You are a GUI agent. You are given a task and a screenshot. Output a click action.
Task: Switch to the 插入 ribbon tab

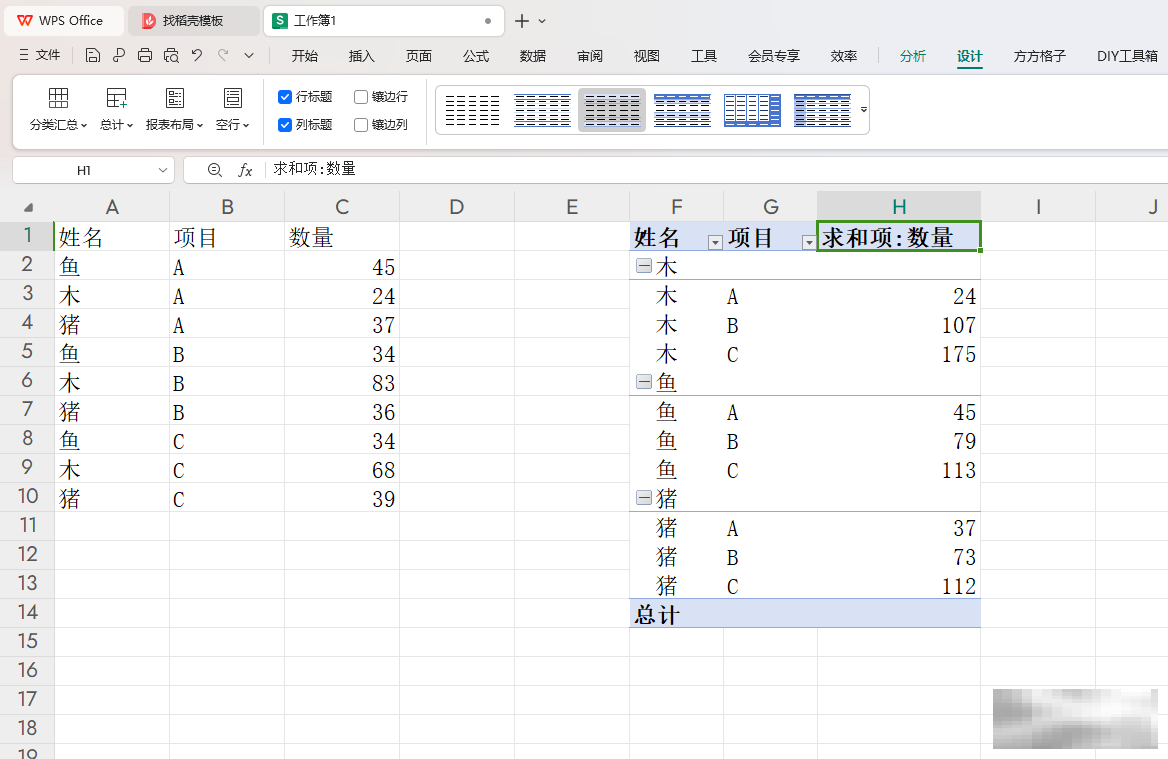click(361, 56)
